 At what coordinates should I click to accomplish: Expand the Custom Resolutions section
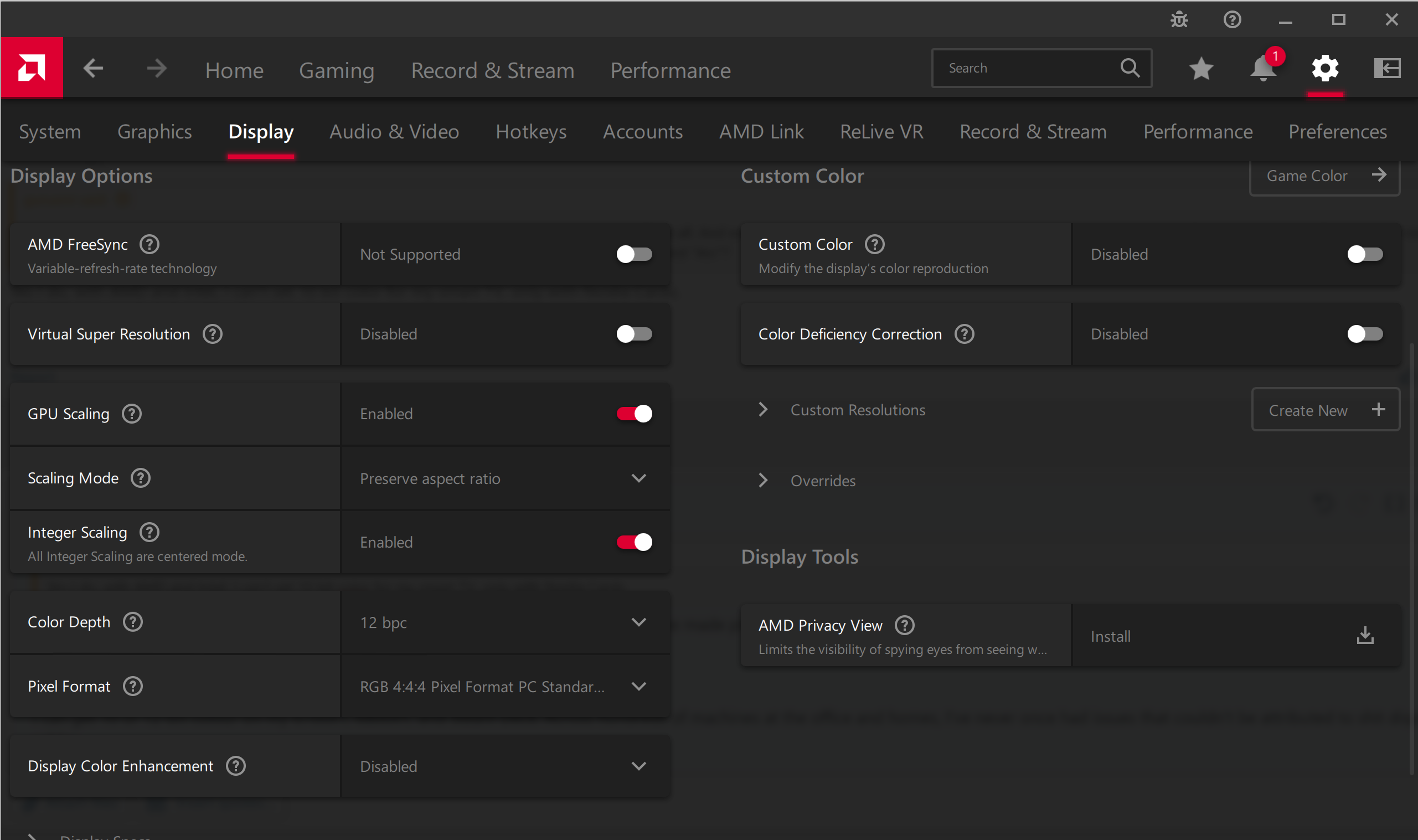763,409
